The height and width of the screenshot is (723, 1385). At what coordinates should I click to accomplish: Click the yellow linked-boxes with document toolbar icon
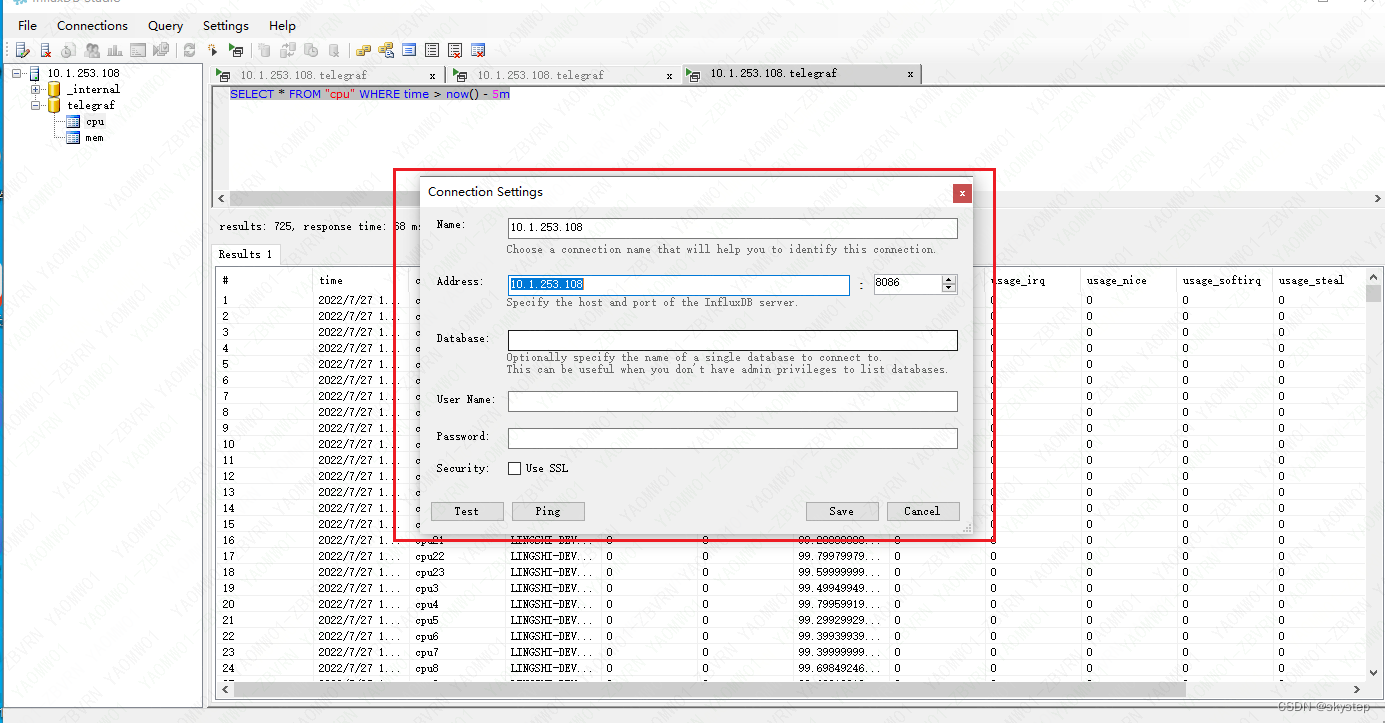[386, 50]
